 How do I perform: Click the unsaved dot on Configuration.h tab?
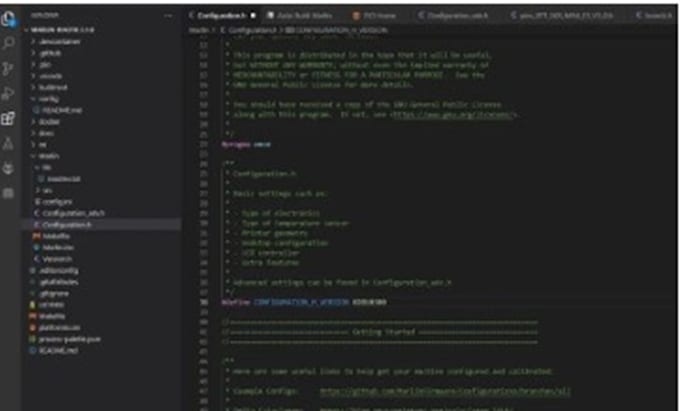[x=253, y=16]
